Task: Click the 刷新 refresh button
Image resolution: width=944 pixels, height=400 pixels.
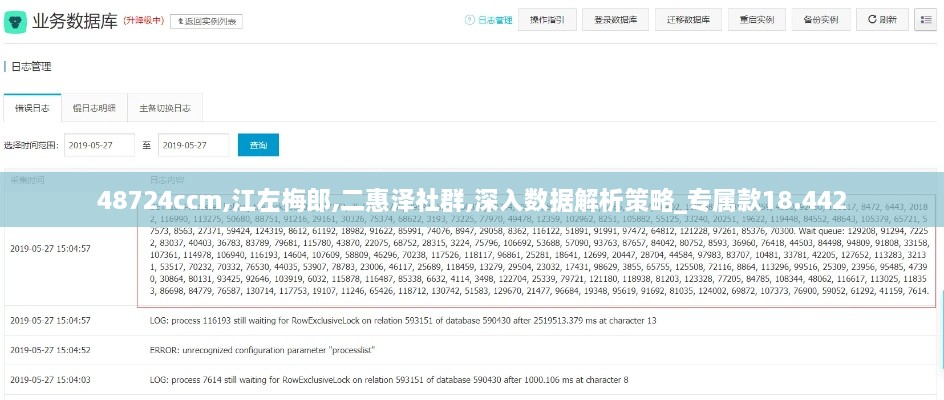Action: [881, 20]
